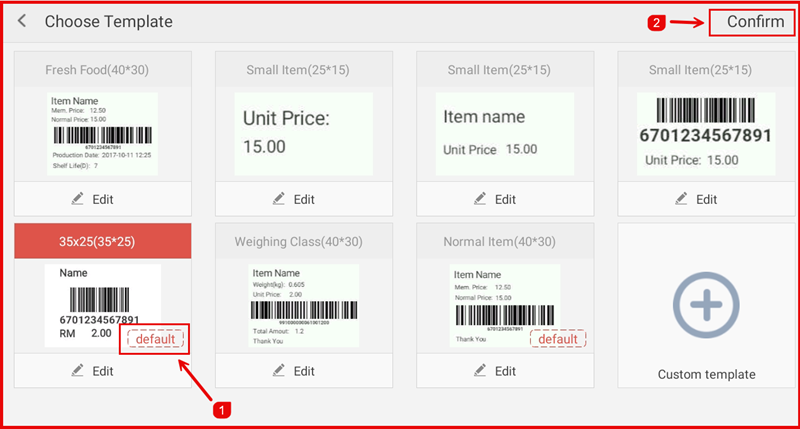Click default badge on 35x25 template
Viewport: 800px width, 429px height.
[x=155, y=339]
